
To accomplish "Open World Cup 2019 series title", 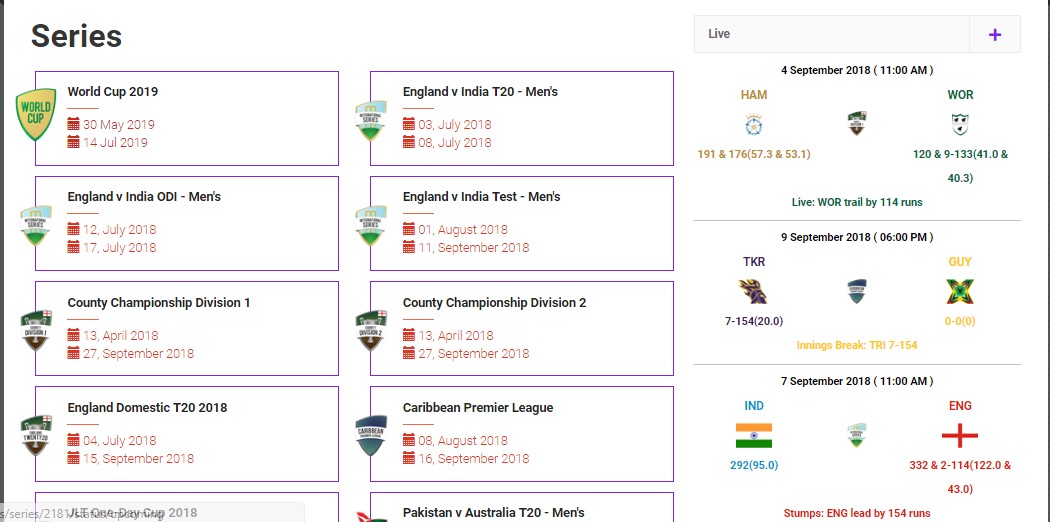I will 113,92.
